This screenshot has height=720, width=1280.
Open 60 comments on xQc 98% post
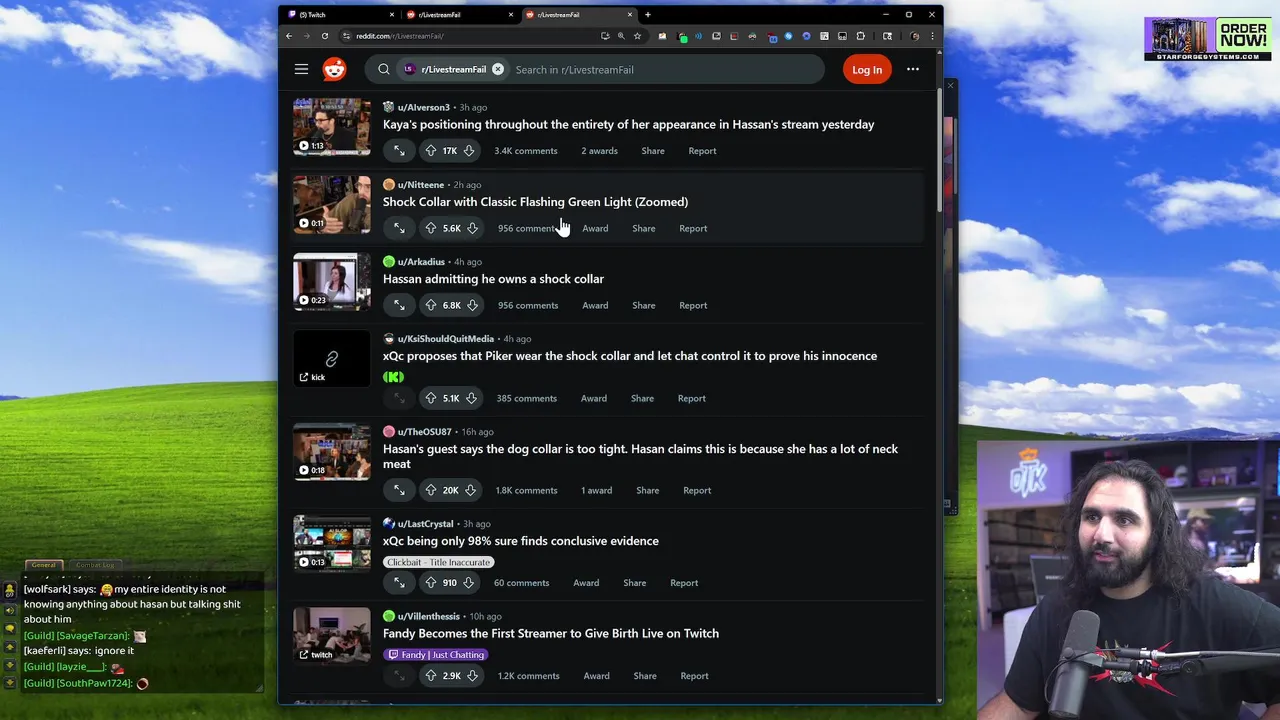pyautogui.click(x=521, y=583)
